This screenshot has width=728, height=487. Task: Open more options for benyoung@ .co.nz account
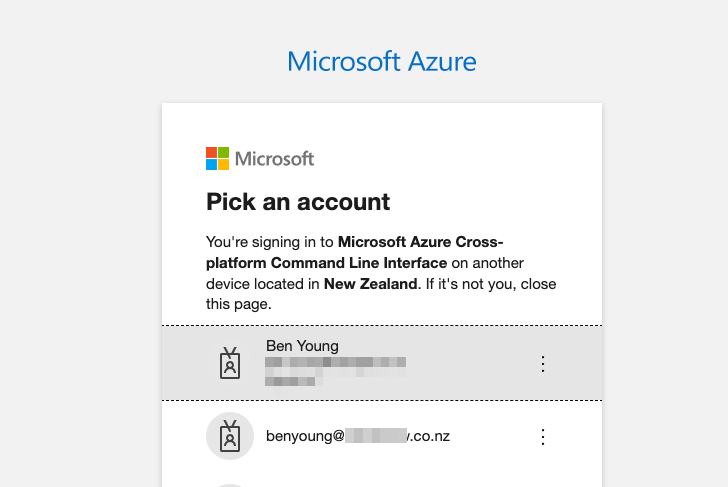(x=543, y=437)
